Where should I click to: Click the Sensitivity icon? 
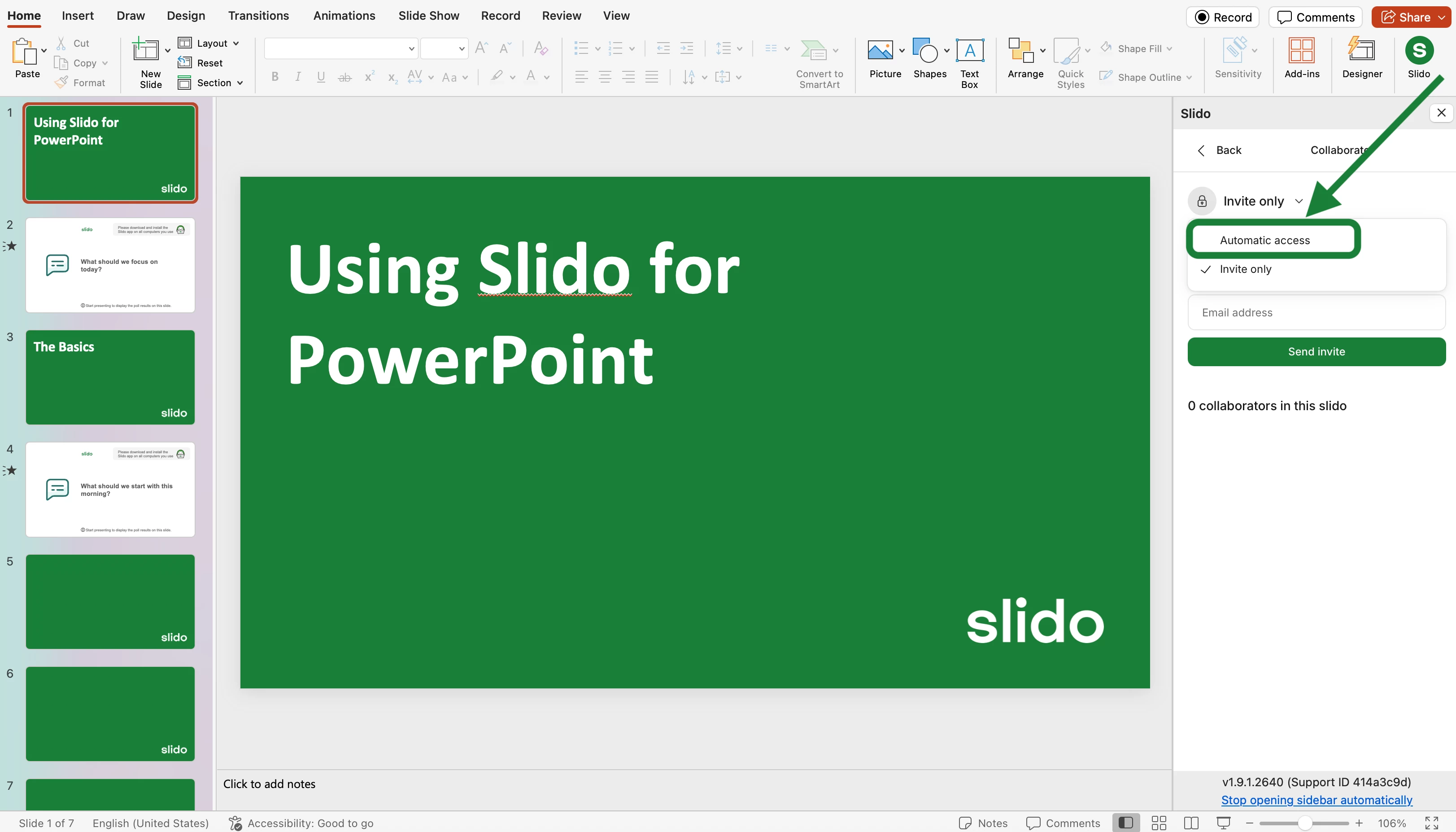point(1235,50)
